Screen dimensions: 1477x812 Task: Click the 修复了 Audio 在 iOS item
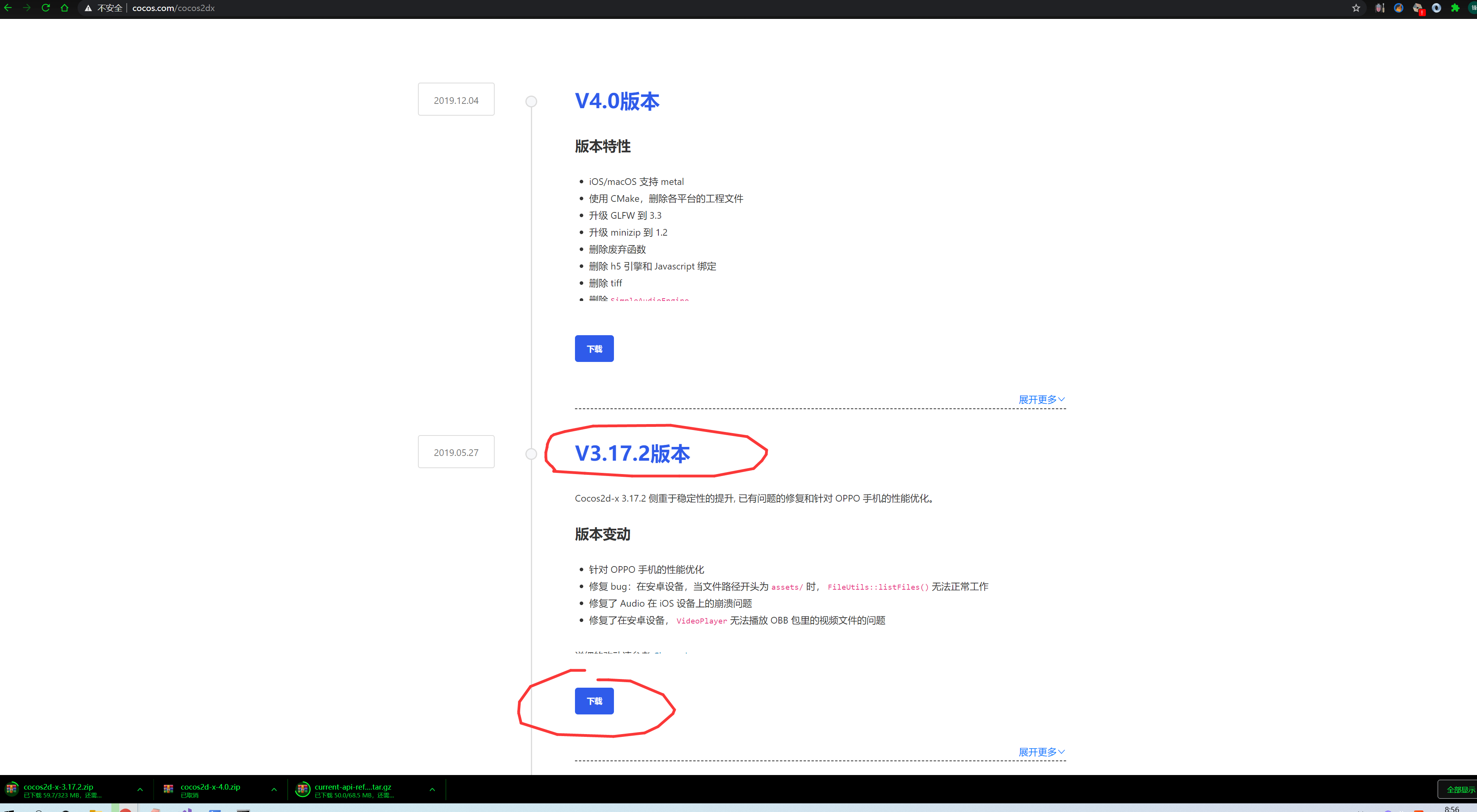click(x=670, y=603)
